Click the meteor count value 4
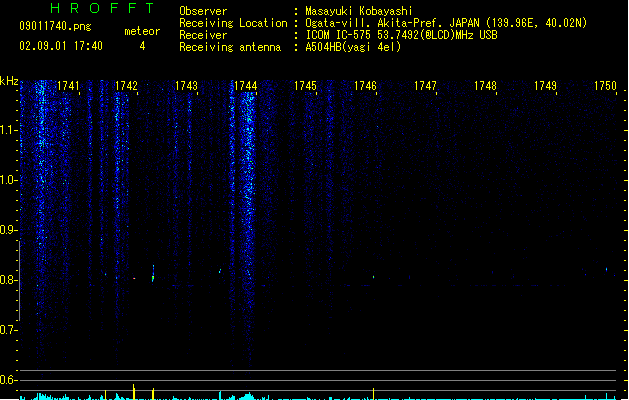The width and height of the screenshot is (629, 400). (142, 46)
